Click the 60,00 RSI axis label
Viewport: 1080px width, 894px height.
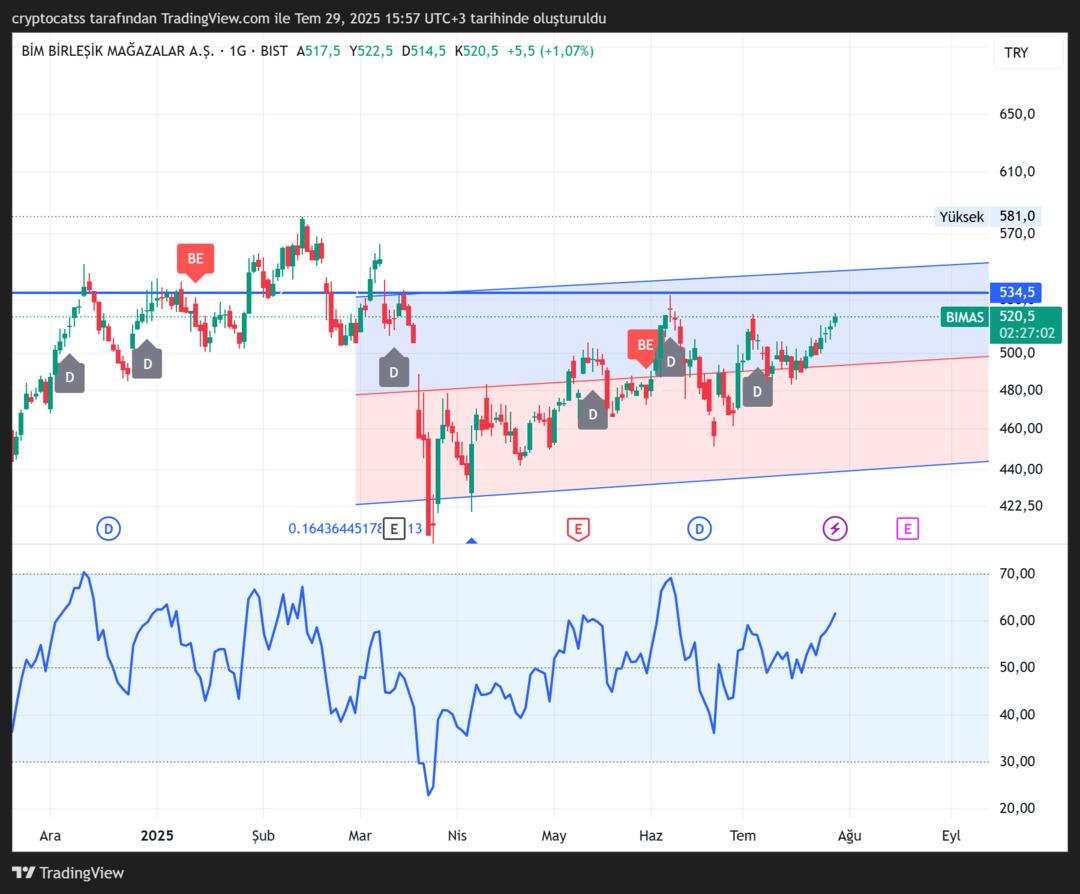pyautogui.click(x=1017, y=620)
